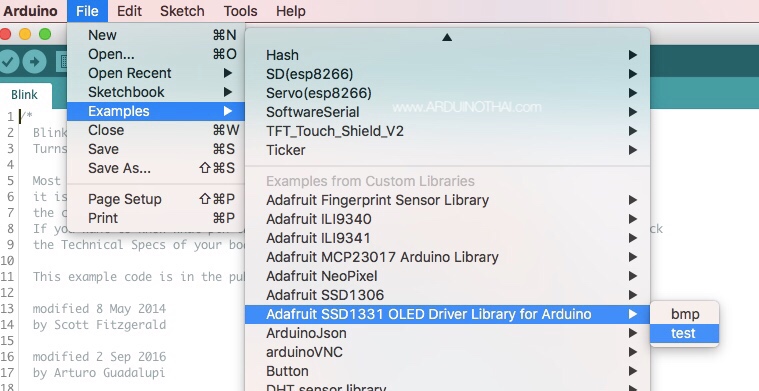Expand the Sketchbook submenu

click(x=156, y=92)
